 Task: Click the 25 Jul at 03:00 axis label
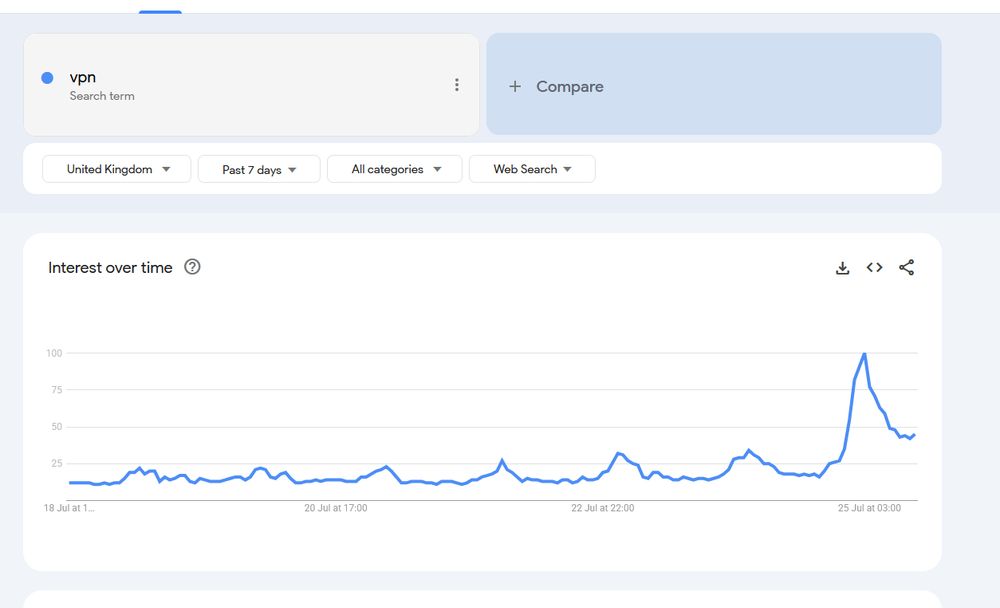pyautogui.click(x=869, y=508)
